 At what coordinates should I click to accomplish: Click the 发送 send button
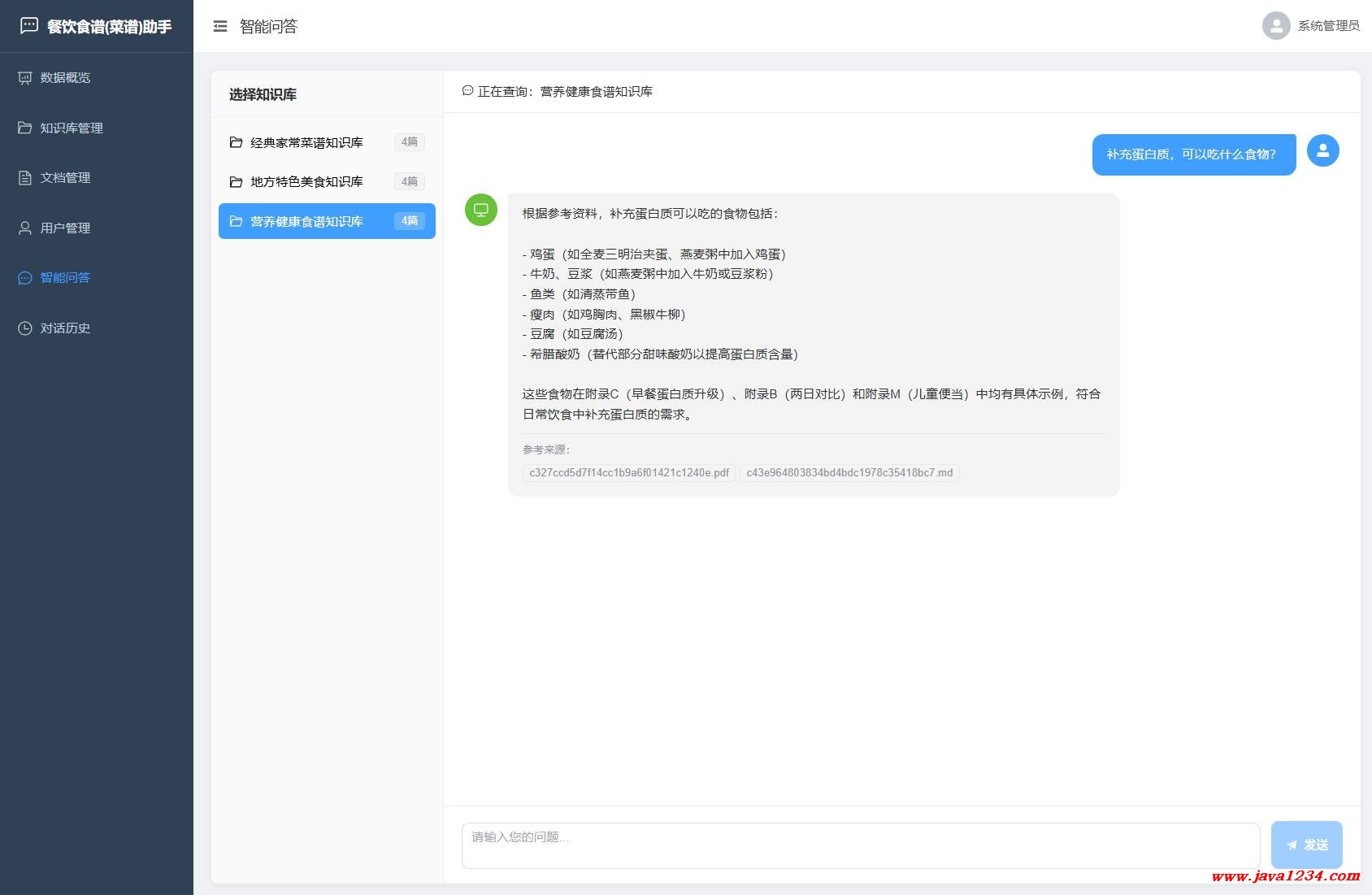[1306, 845]
